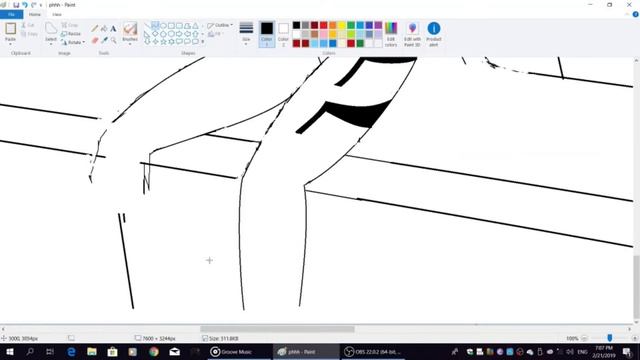Pick the yellow color swatch
The image size is (640, 360).
click(x=342, y=25)
